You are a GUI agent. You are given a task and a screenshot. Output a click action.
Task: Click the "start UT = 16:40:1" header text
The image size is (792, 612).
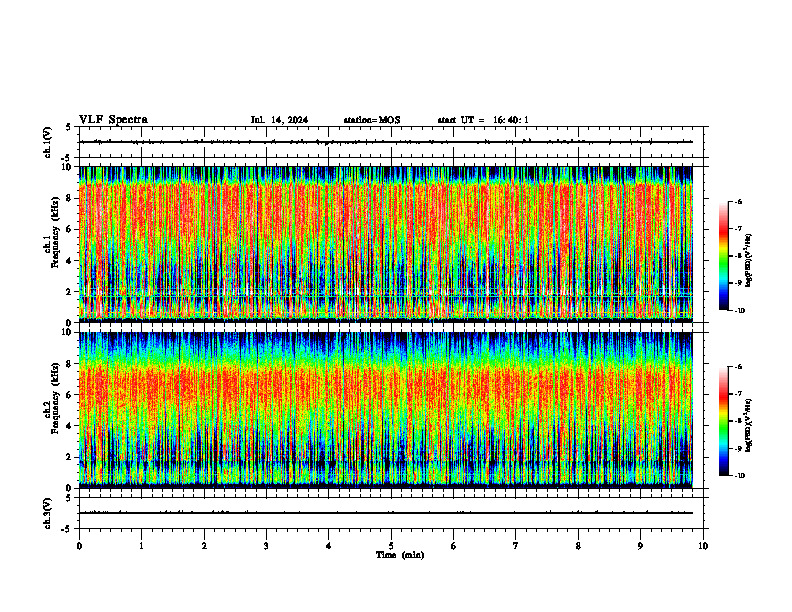coord(483,120)
